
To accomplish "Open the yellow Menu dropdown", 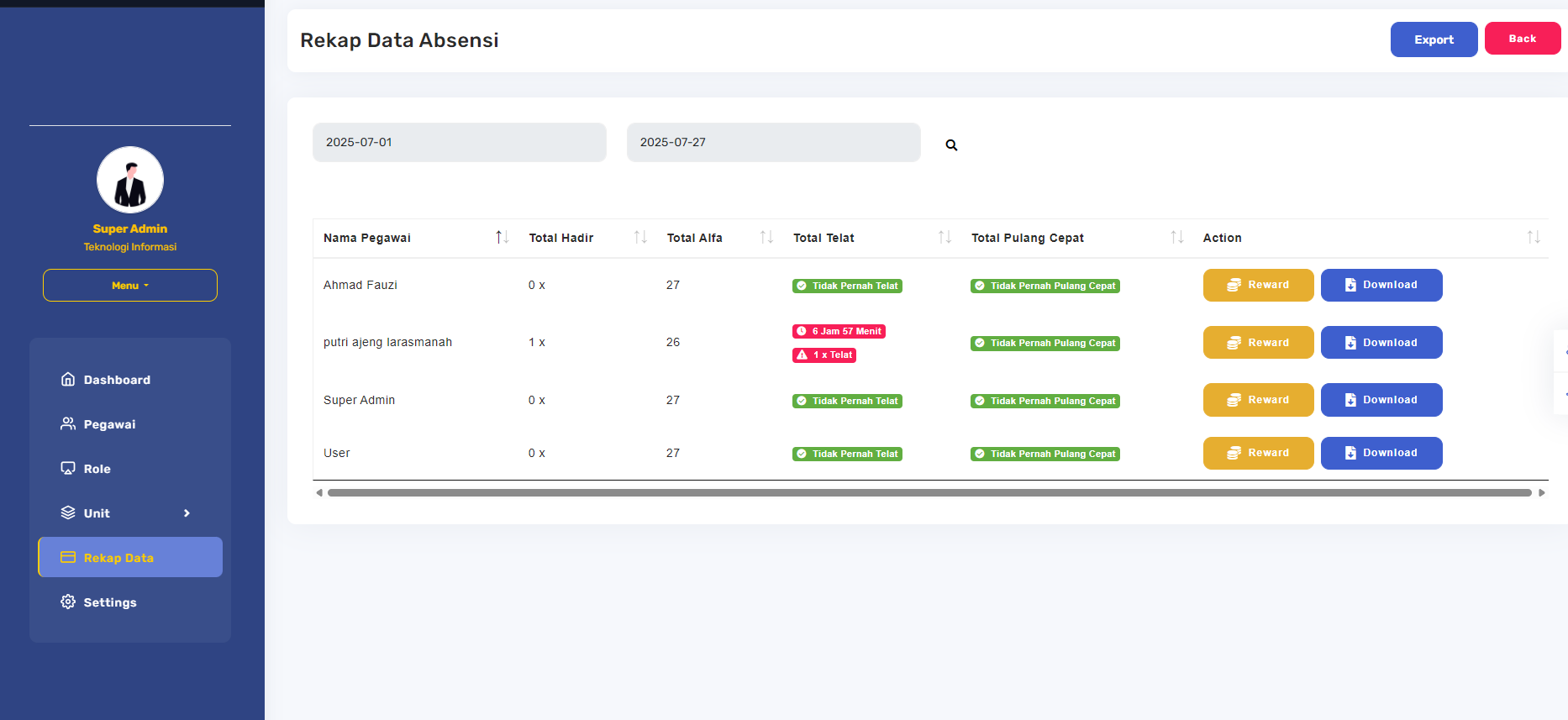I will (x=130, y=286).
